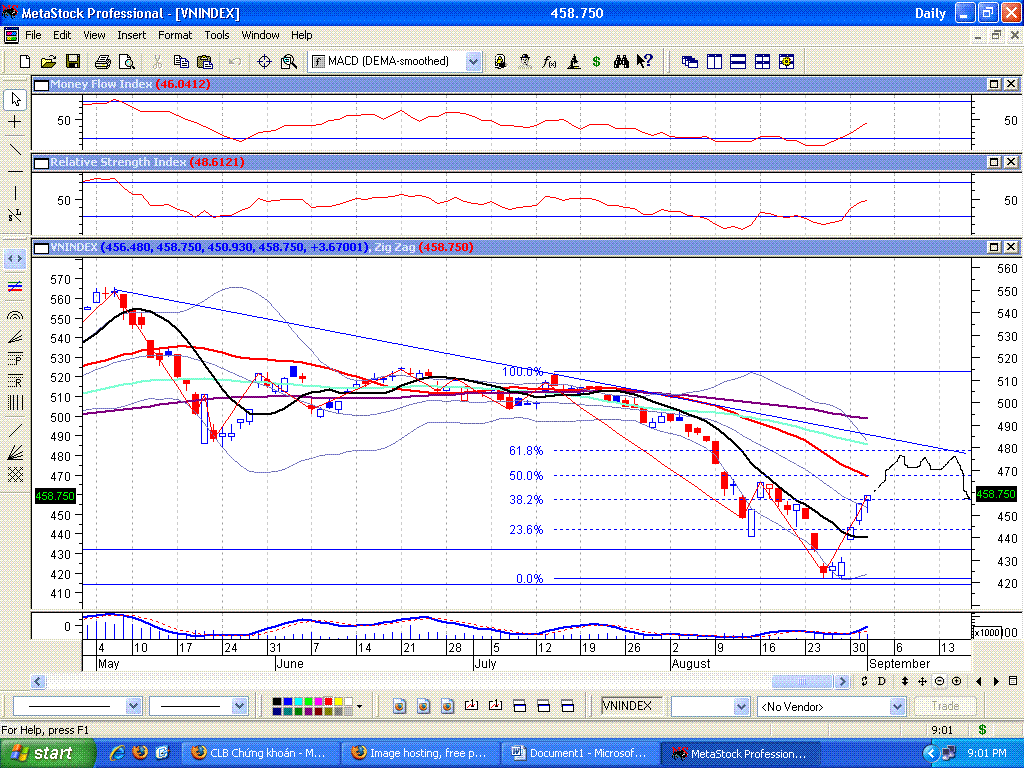
Task: Toggle the D periodicity button
Action: pyautogui.click(x=882, y=681)
